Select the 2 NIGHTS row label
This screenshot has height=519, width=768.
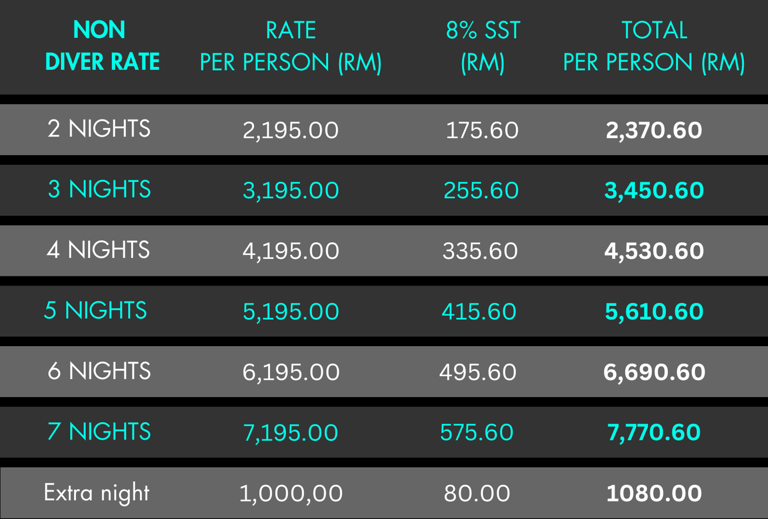[x=99, y=129]
